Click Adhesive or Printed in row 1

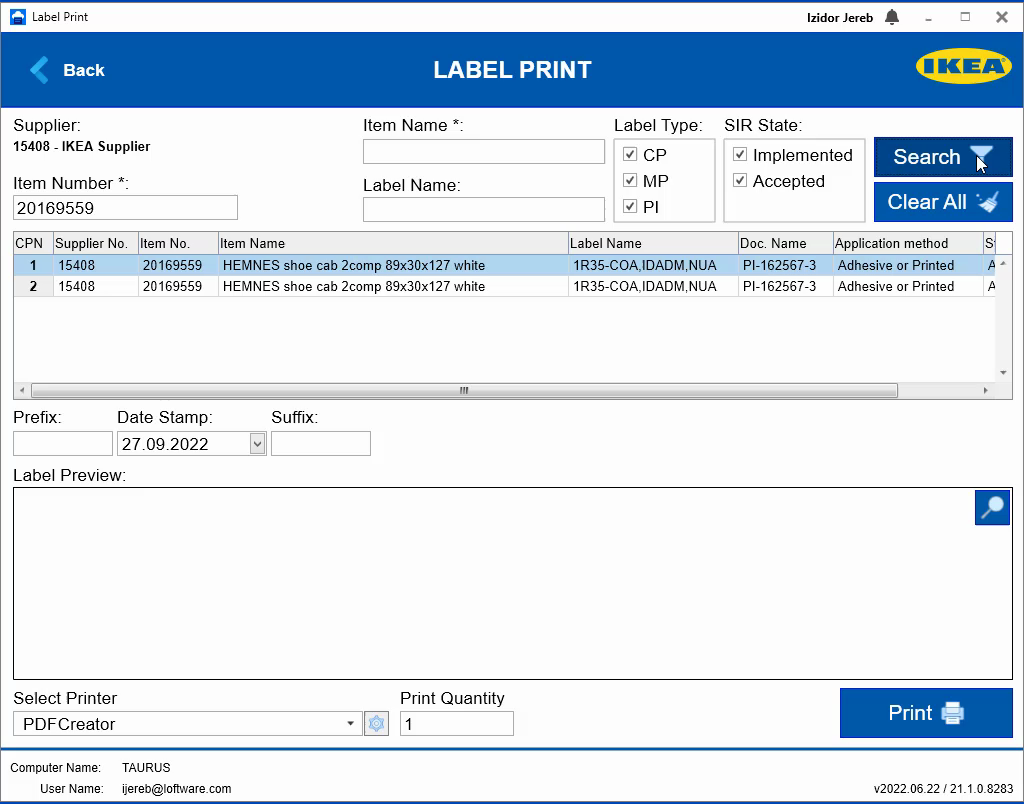(896, 265)
